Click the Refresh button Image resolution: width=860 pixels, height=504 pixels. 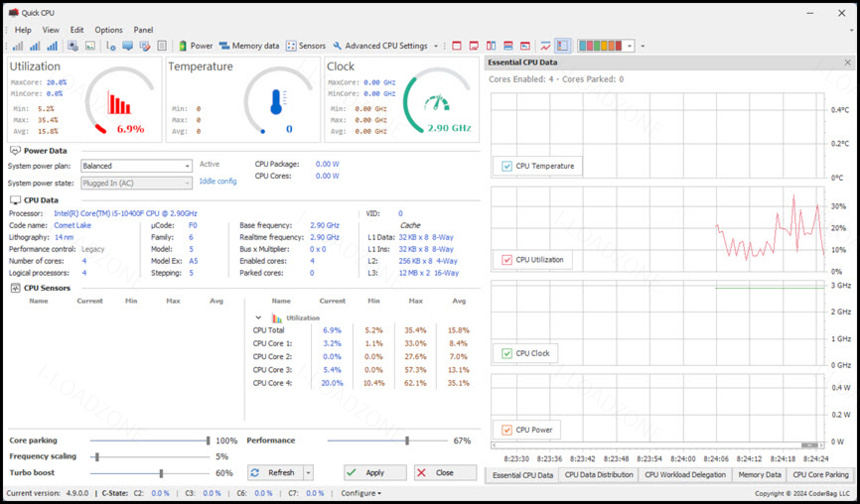pos(275,473)
